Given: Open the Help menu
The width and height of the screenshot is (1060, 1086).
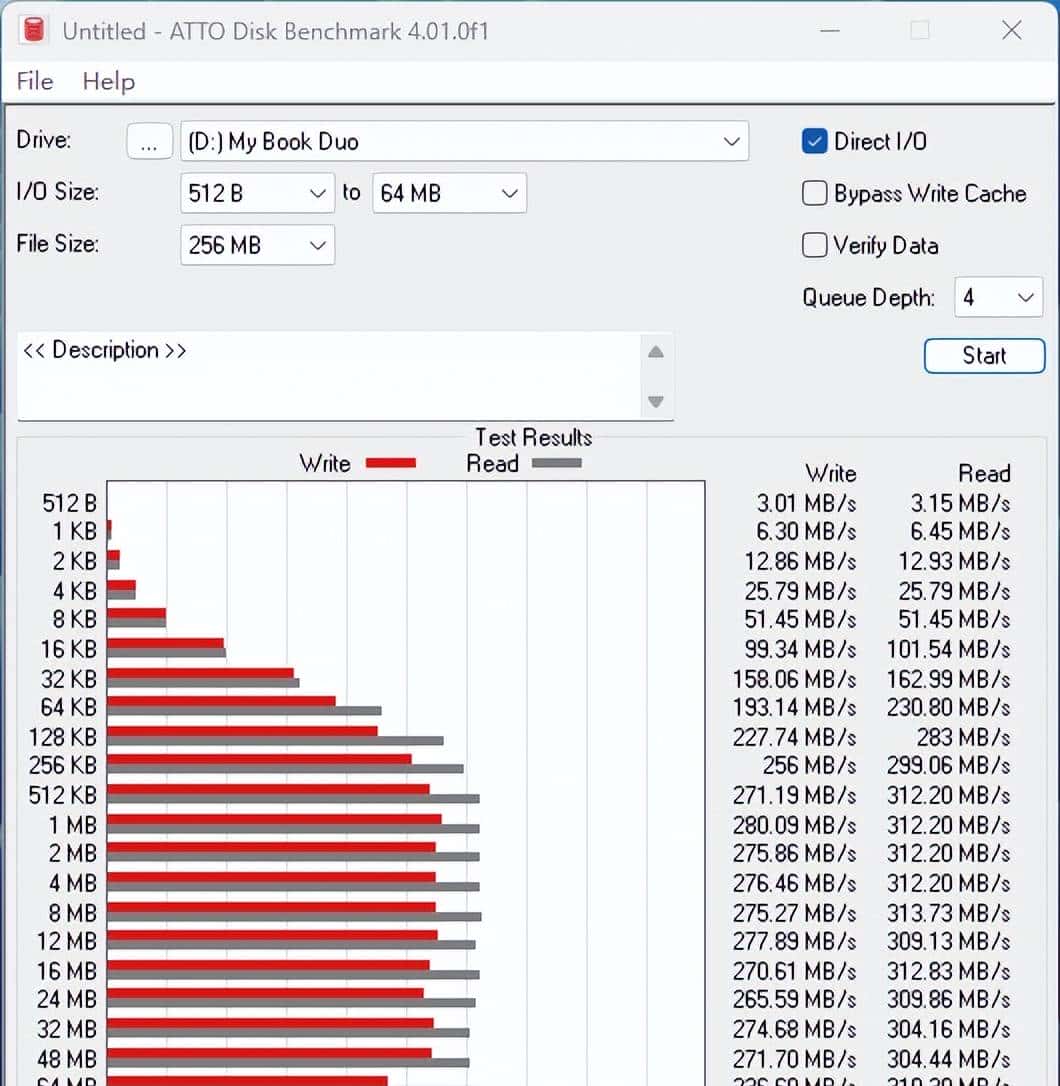Looking at the screenshot, I should pyautogui.click(x=108, y=81).
